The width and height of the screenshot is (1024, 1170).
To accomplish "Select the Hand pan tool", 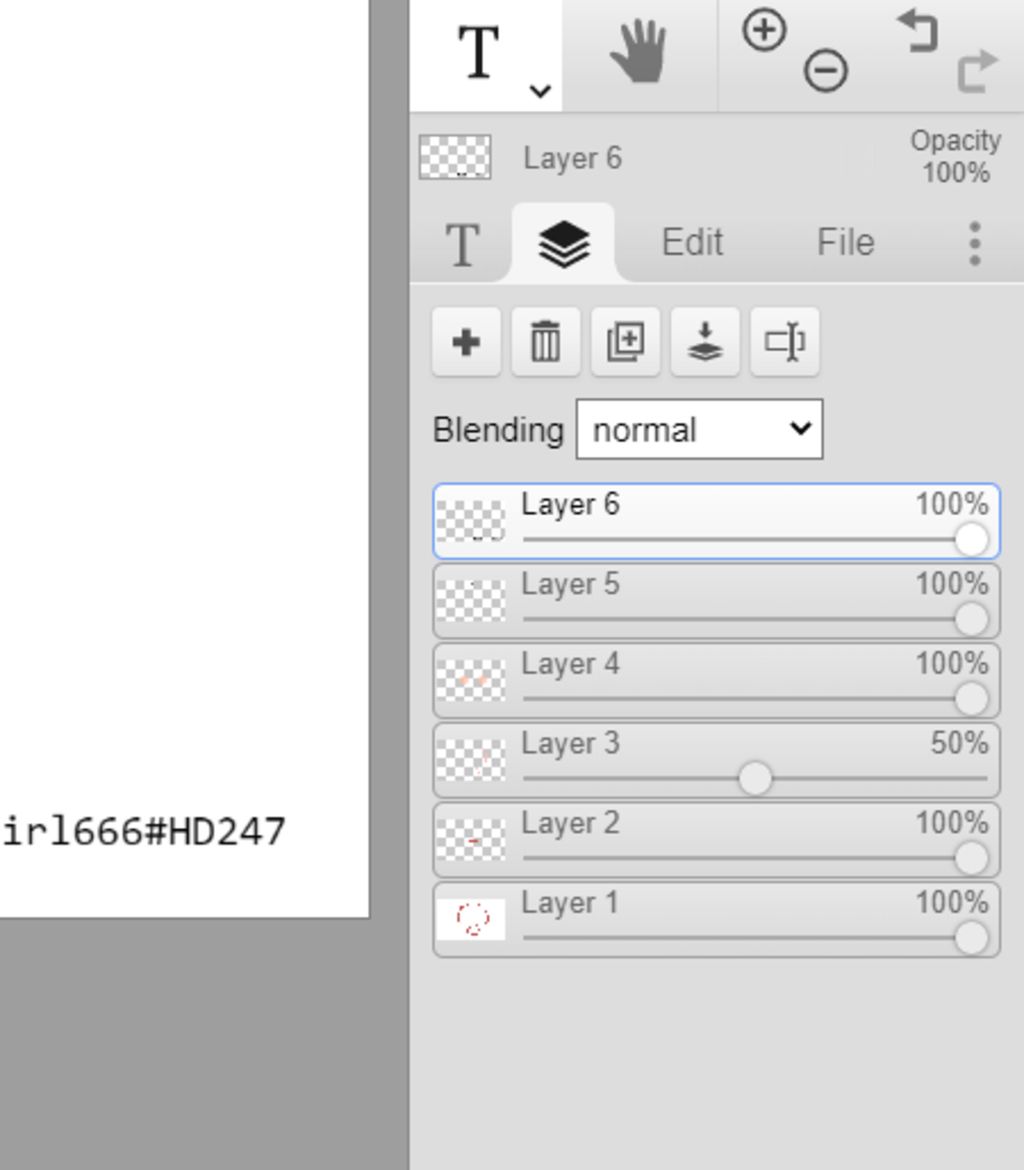I will point(638,52).
